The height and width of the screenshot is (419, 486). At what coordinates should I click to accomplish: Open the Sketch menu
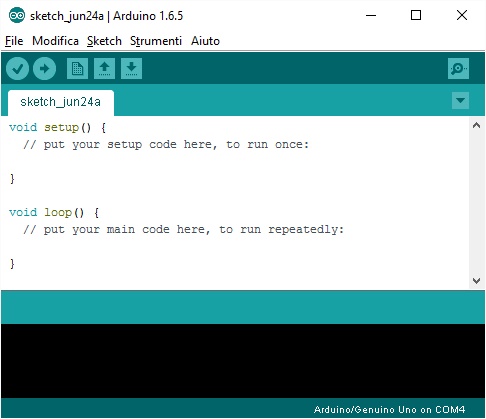click(104, 41)
